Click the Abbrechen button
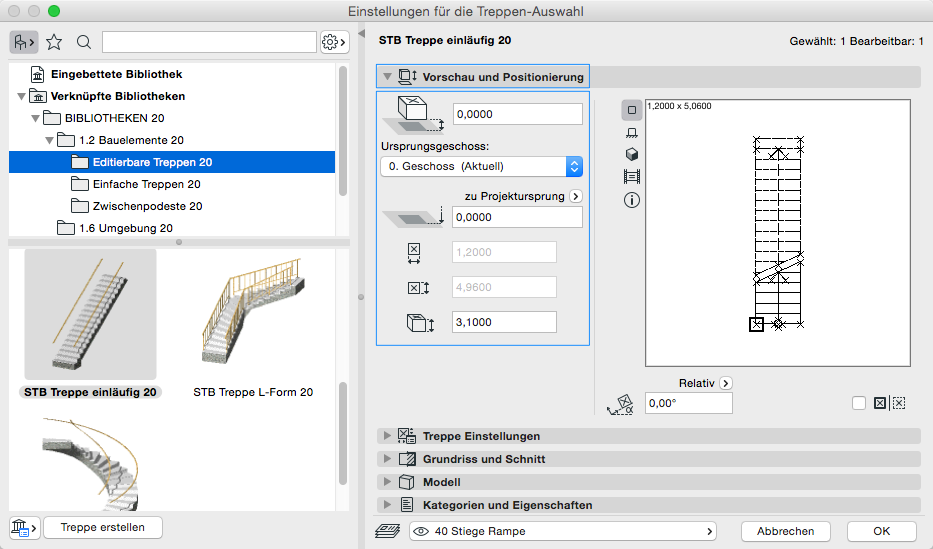This screenshot has height=549, width=933. coord(786,531)
